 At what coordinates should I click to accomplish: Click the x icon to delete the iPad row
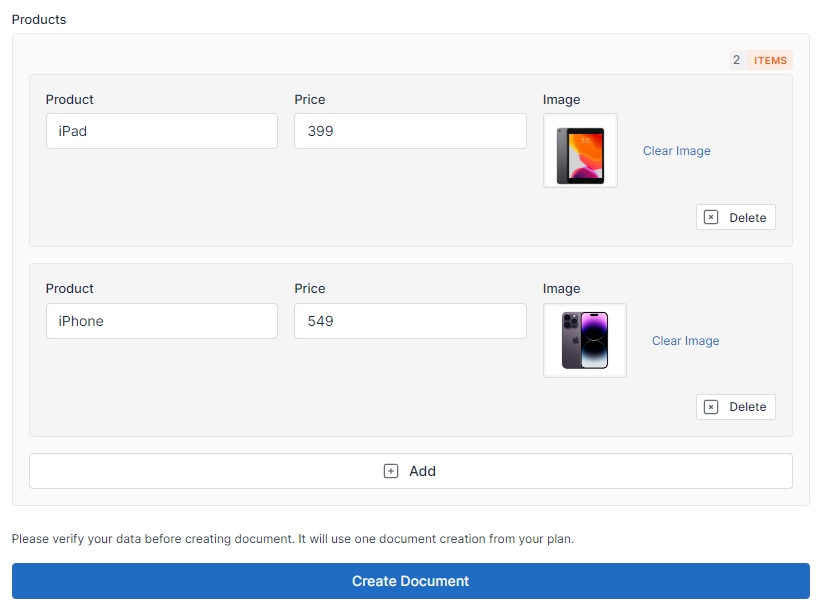pyautogui.click(x=711, y=217)
